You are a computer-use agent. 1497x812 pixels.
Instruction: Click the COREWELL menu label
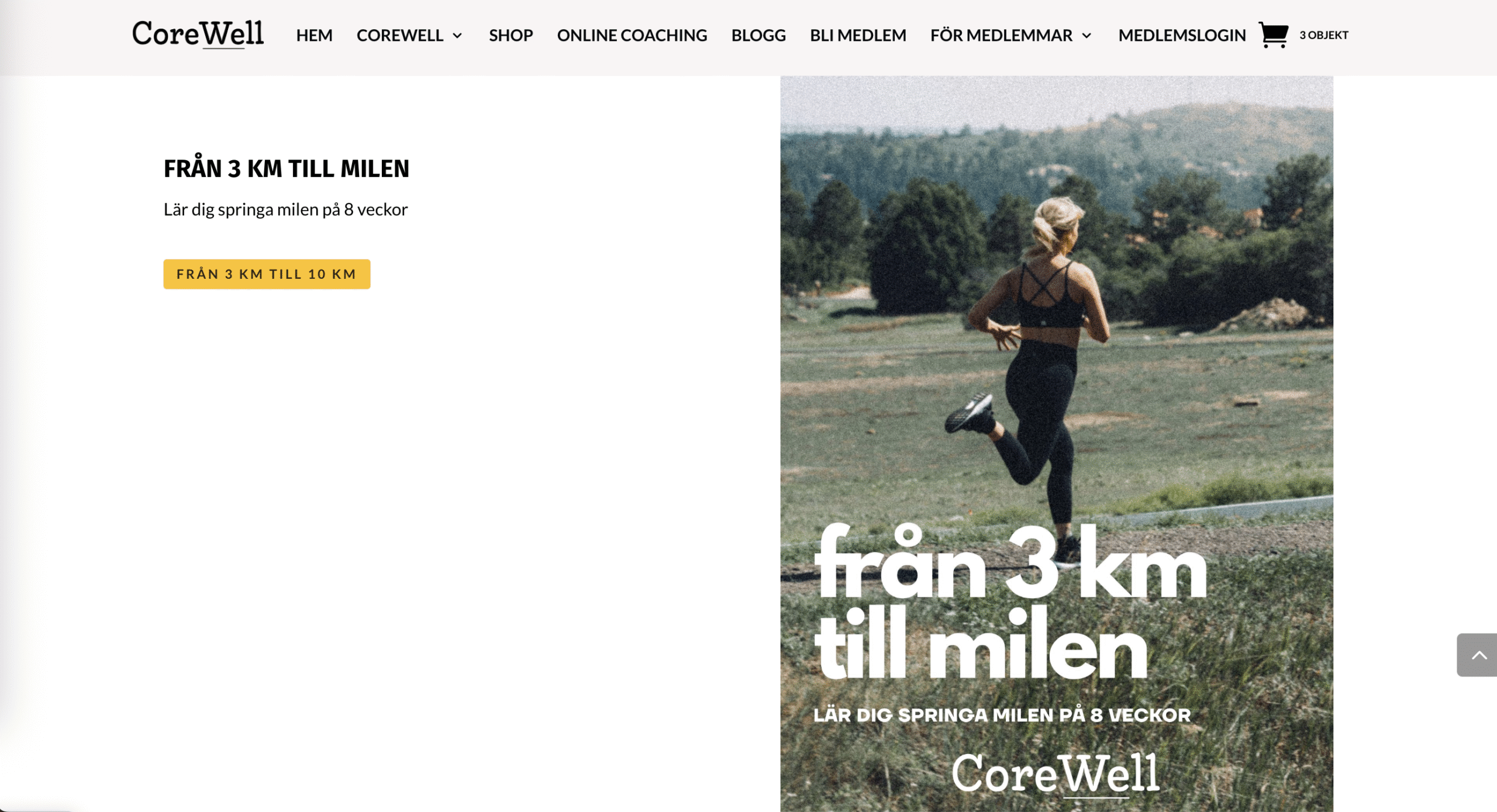[x=399, y=35]
